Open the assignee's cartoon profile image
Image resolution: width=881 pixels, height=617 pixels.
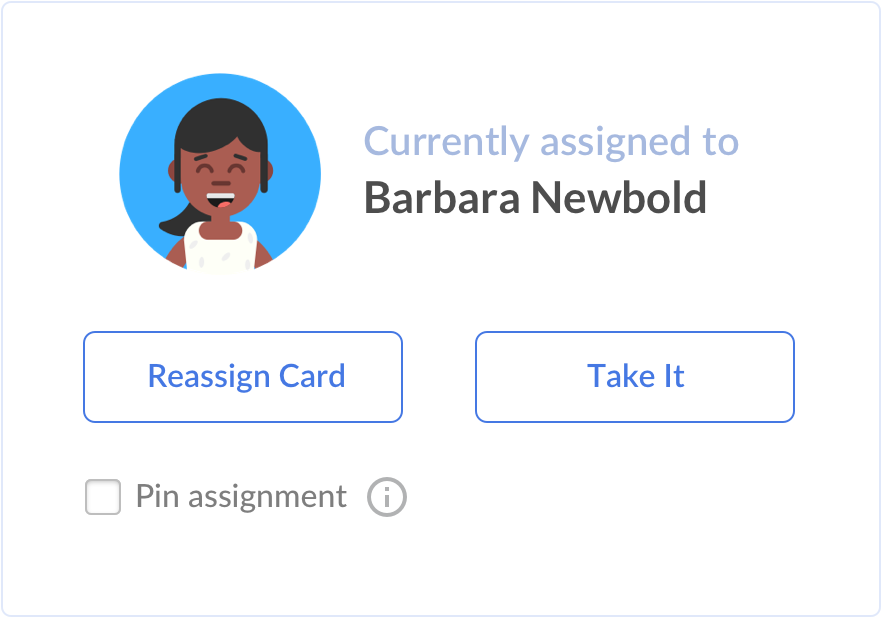220,174
